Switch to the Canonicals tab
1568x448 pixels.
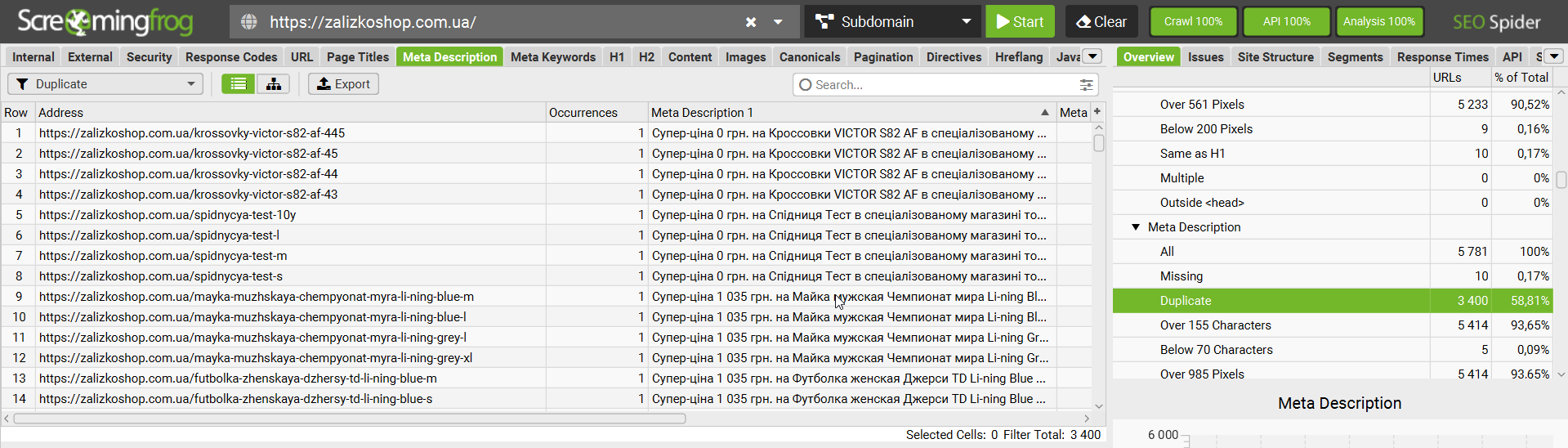pyautogui.click(x=810, y=56)
